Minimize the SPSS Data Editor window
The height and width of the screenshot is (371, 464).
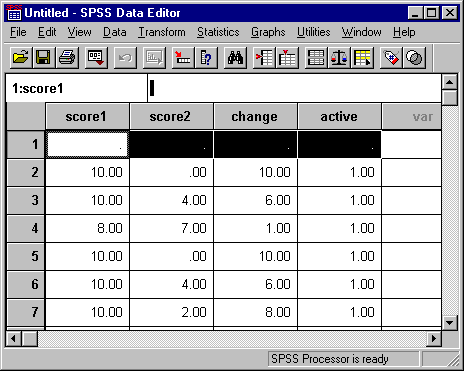pyautogui.click(x=416, y=13)
